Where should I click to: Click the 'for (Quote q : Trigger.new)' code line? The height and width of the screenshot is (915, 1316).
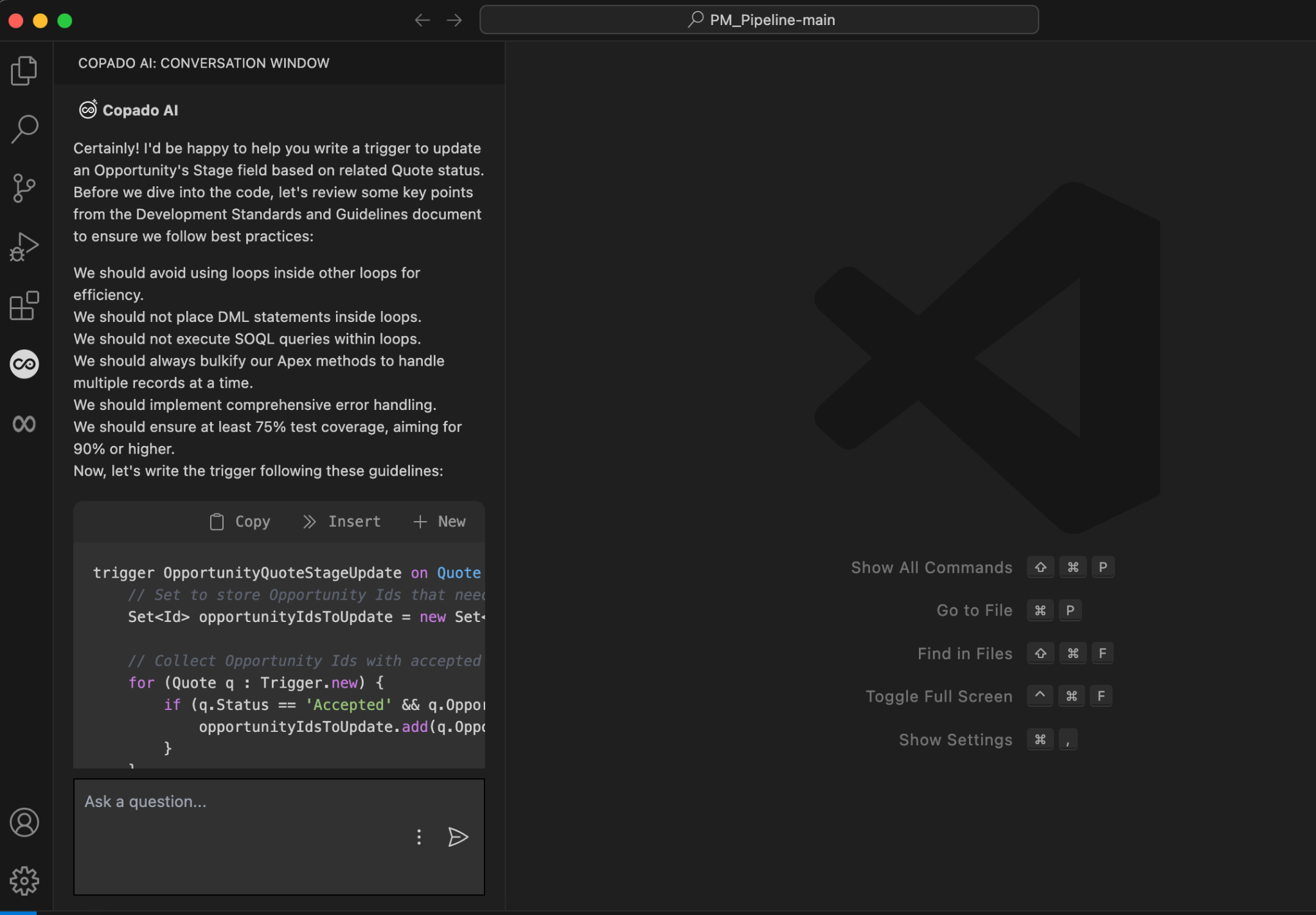(256, 682)
